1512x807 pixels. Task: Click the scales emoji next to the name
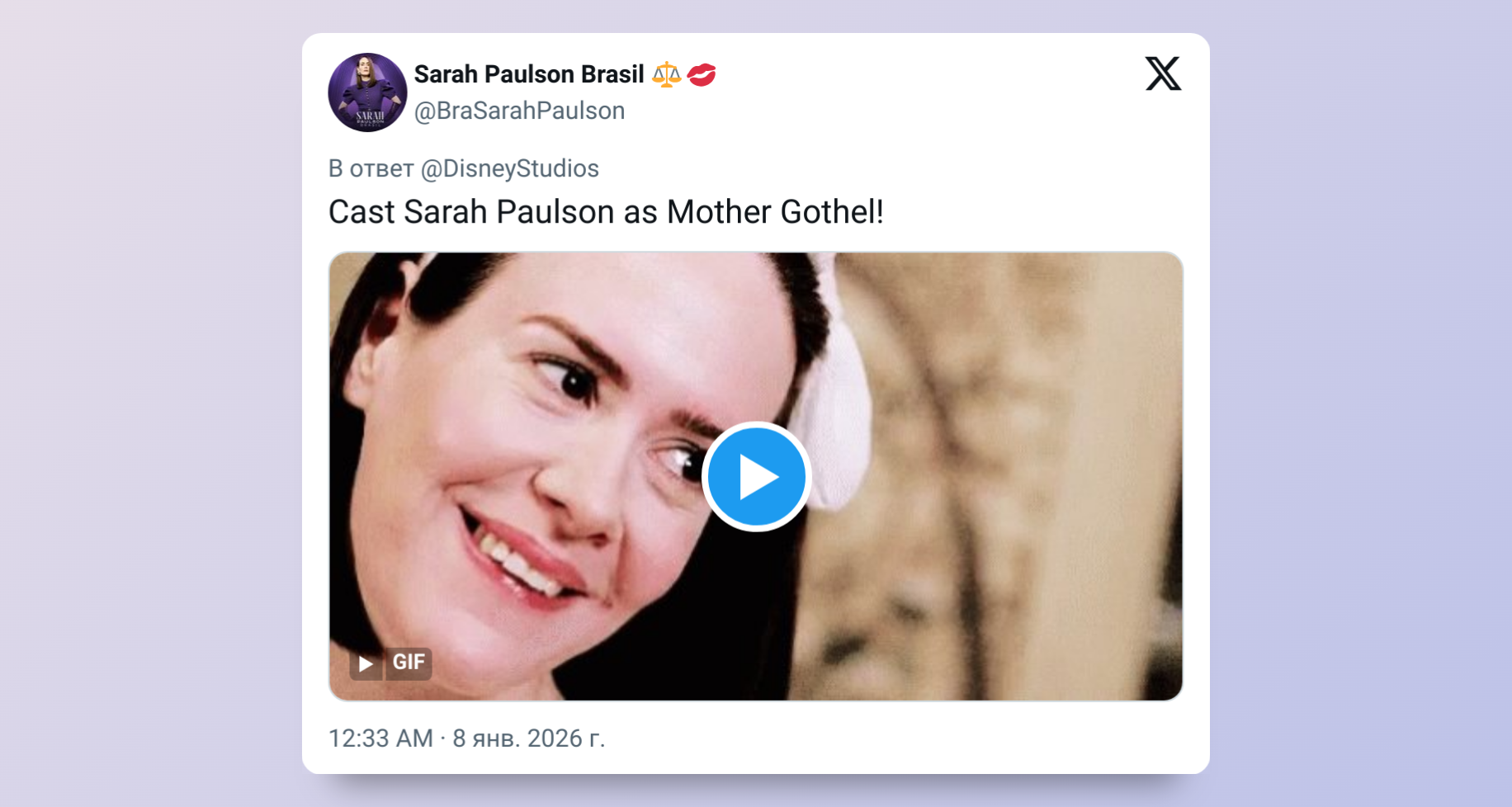[x=666, y=75]
